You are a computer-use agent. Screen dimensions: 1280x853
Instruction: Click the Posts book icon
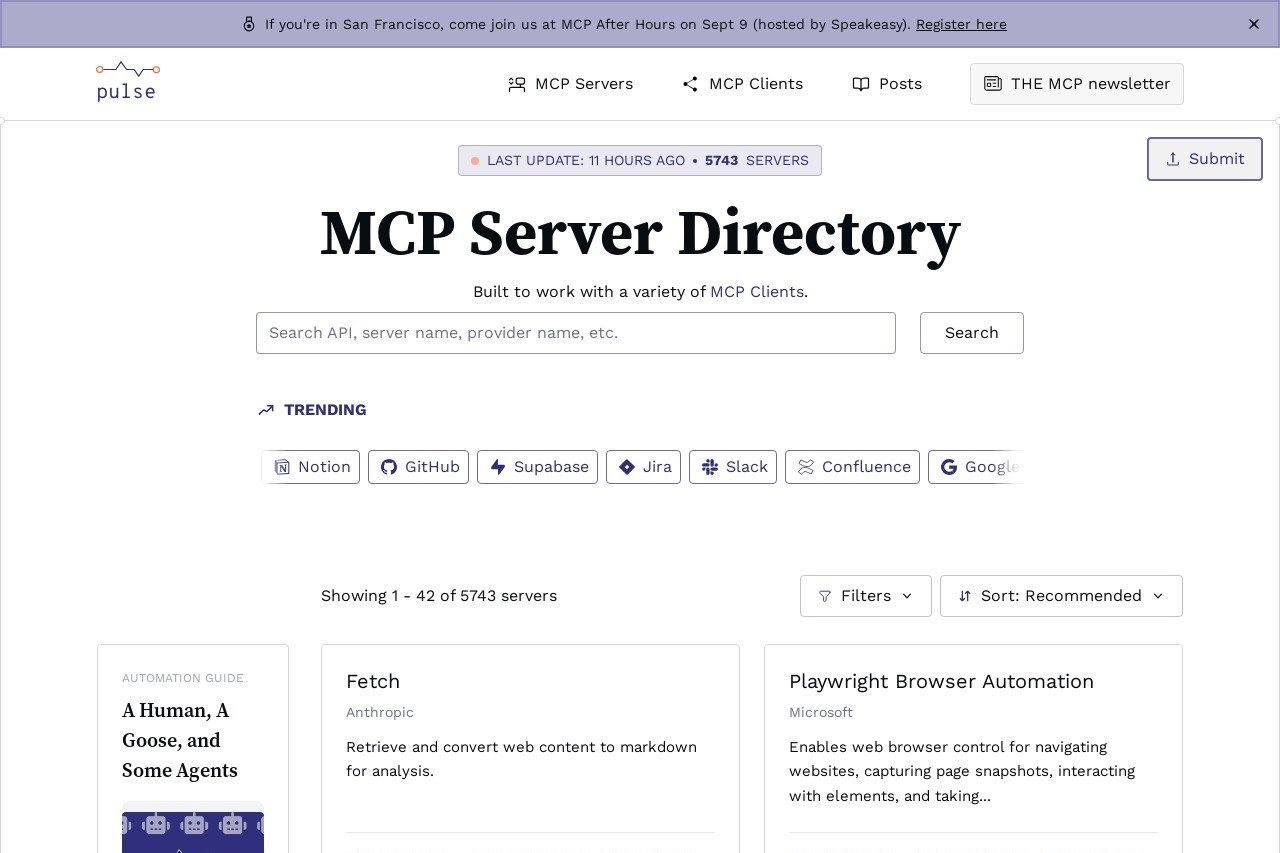click(x=861, y=84)
